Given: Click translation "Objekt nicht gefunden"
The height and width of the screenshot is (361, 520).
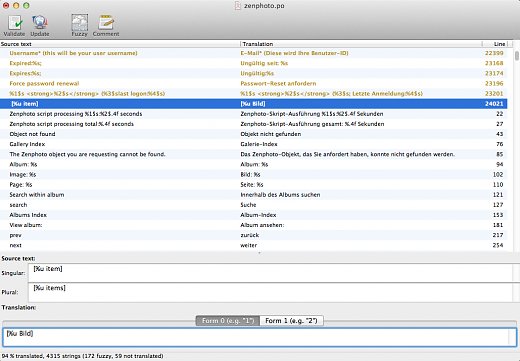Looking at the screenshot, I should [271, 134].
